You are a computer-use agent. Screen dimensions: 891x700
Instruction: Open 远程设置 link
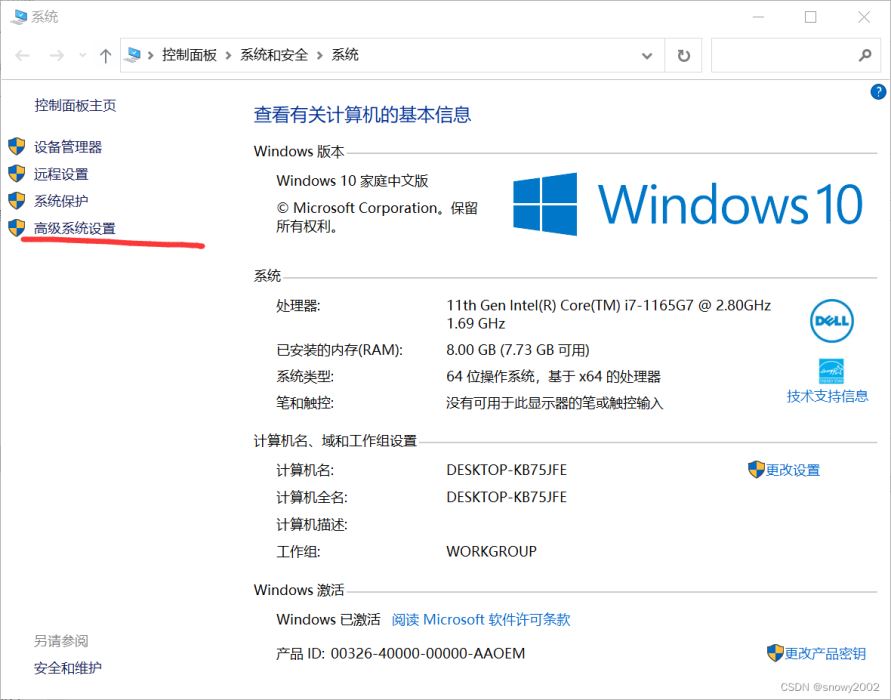pos(61,174)
